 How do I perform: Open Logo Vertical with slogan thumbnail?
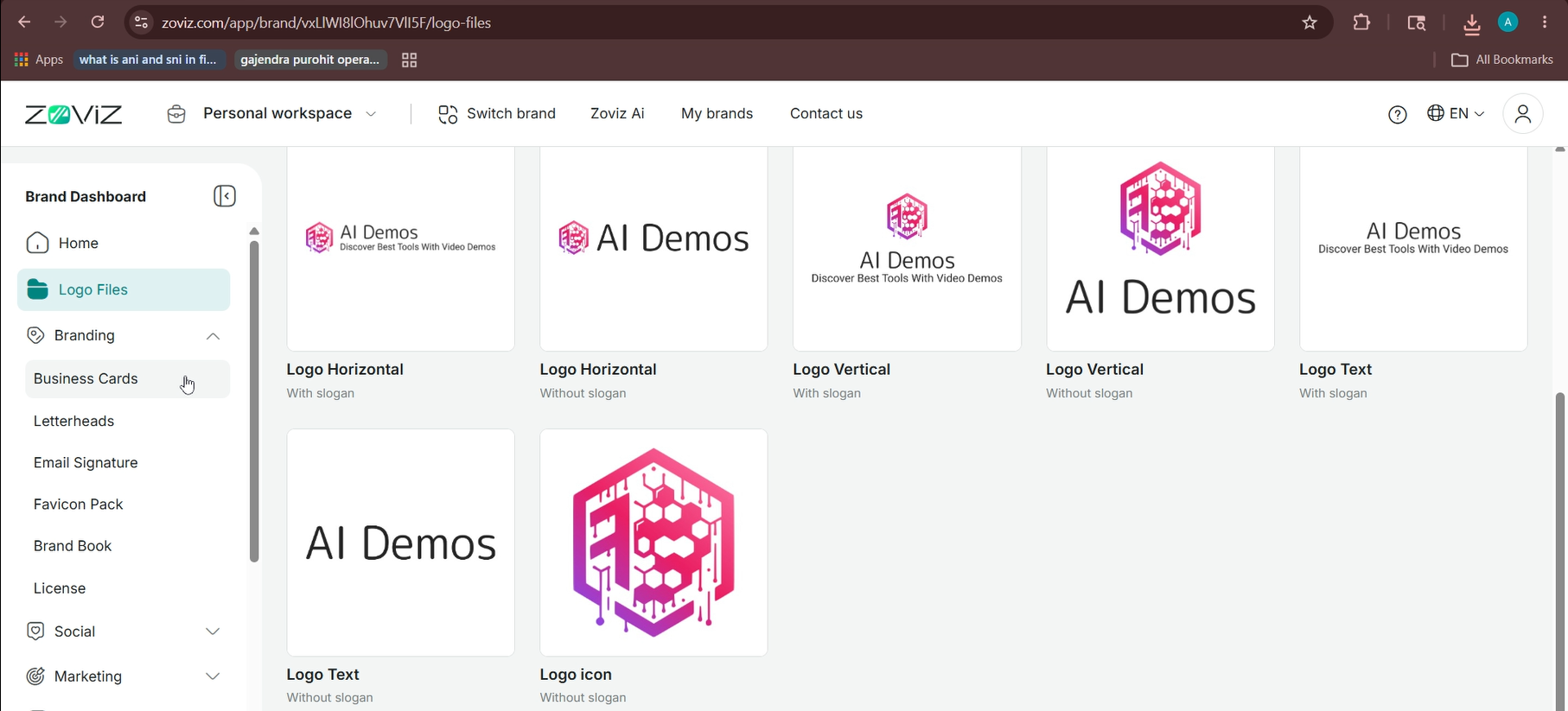click(907, 249)
